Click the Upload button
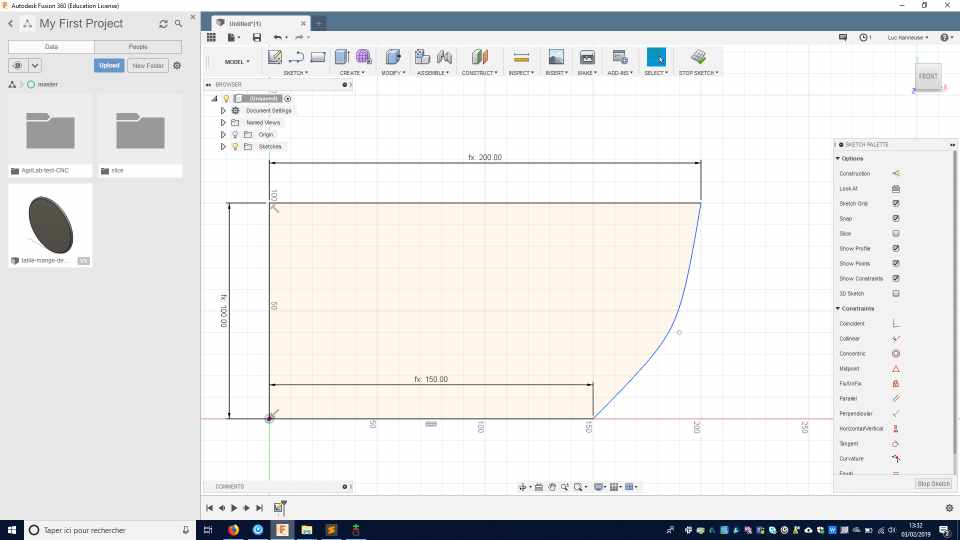960x540 pixels. [109, 66]
